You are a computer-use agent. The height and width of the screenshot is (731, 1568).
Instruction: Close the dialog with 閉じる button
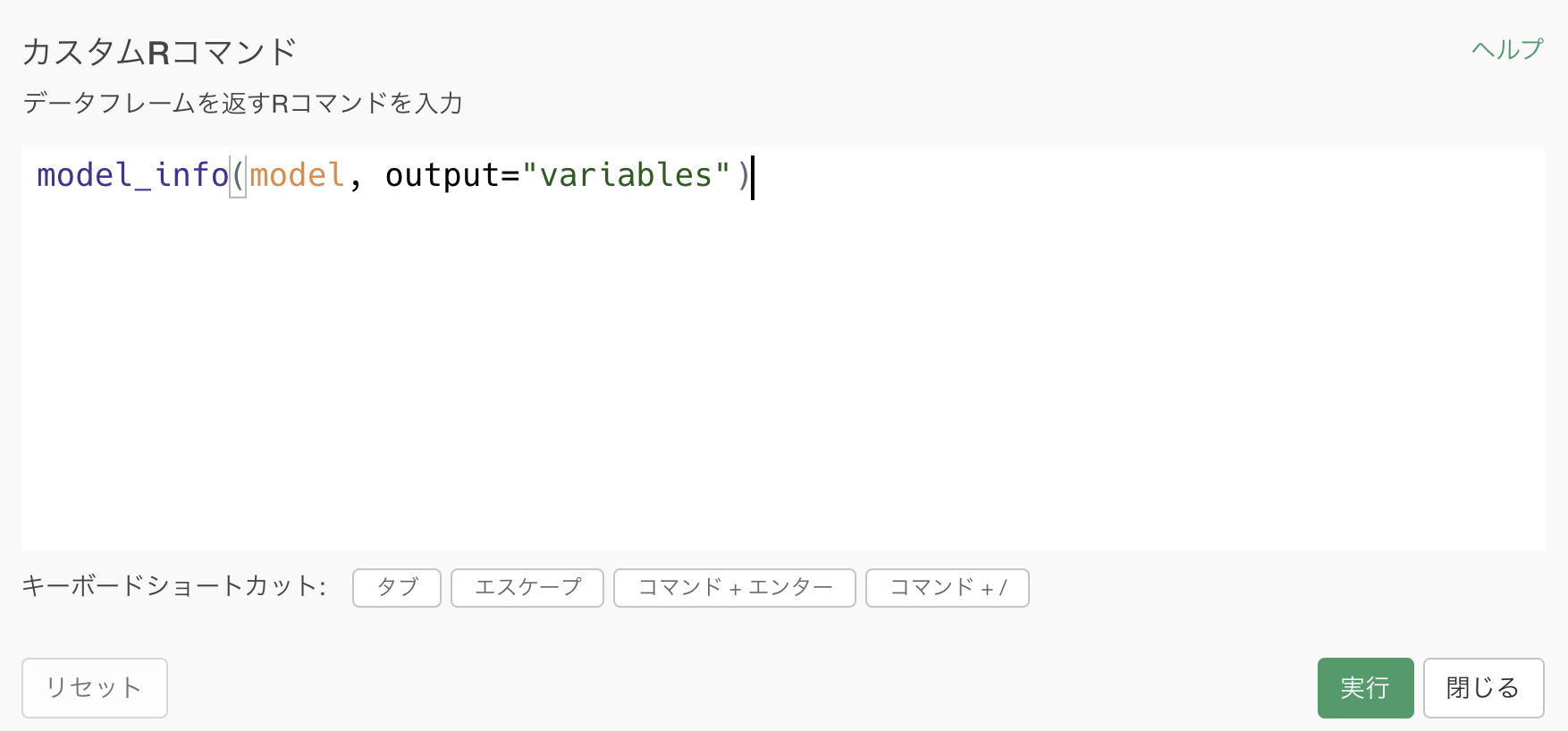coord(1483,688)
